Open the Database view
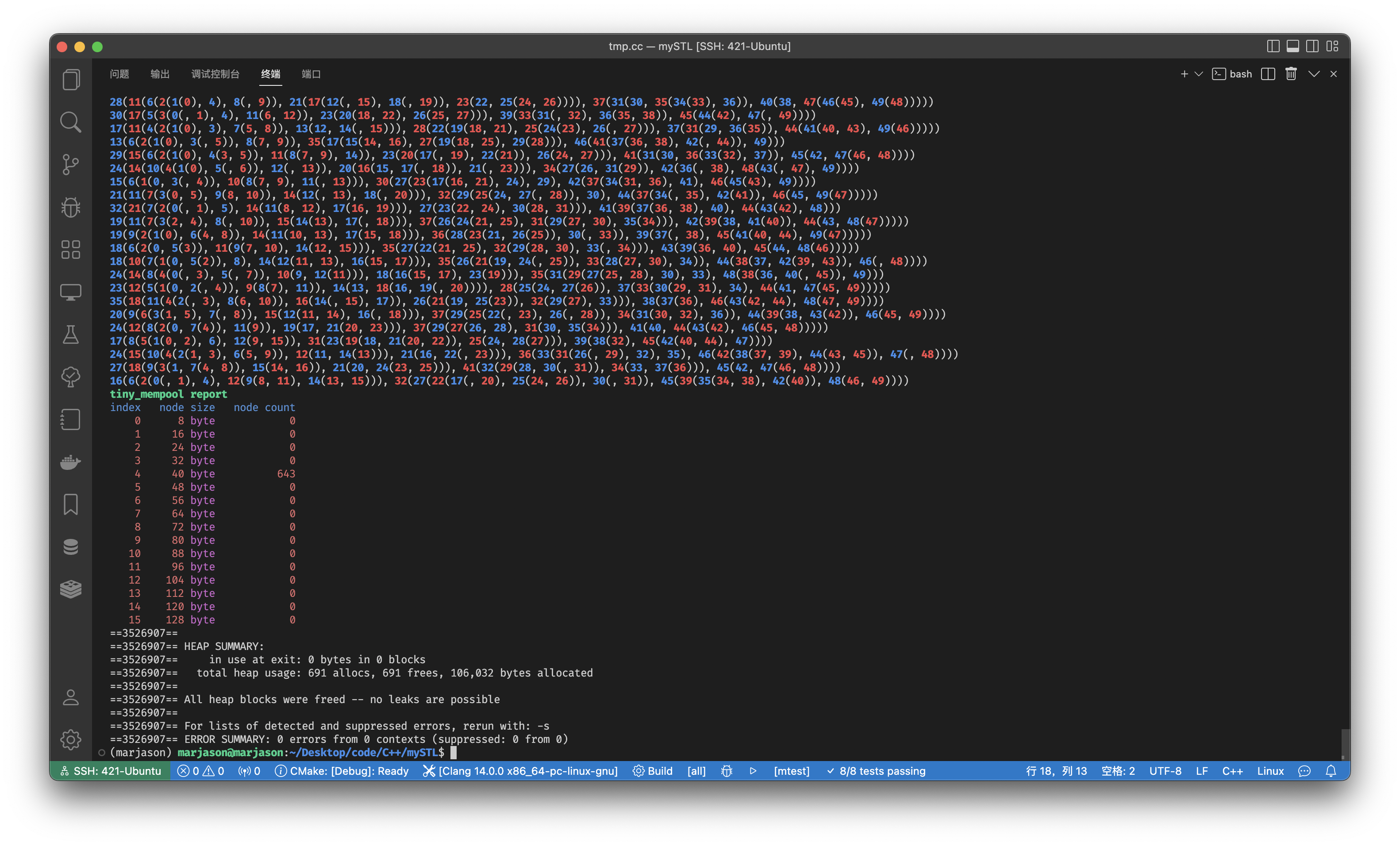This screenshot has height=846, width=1400. 70,546
